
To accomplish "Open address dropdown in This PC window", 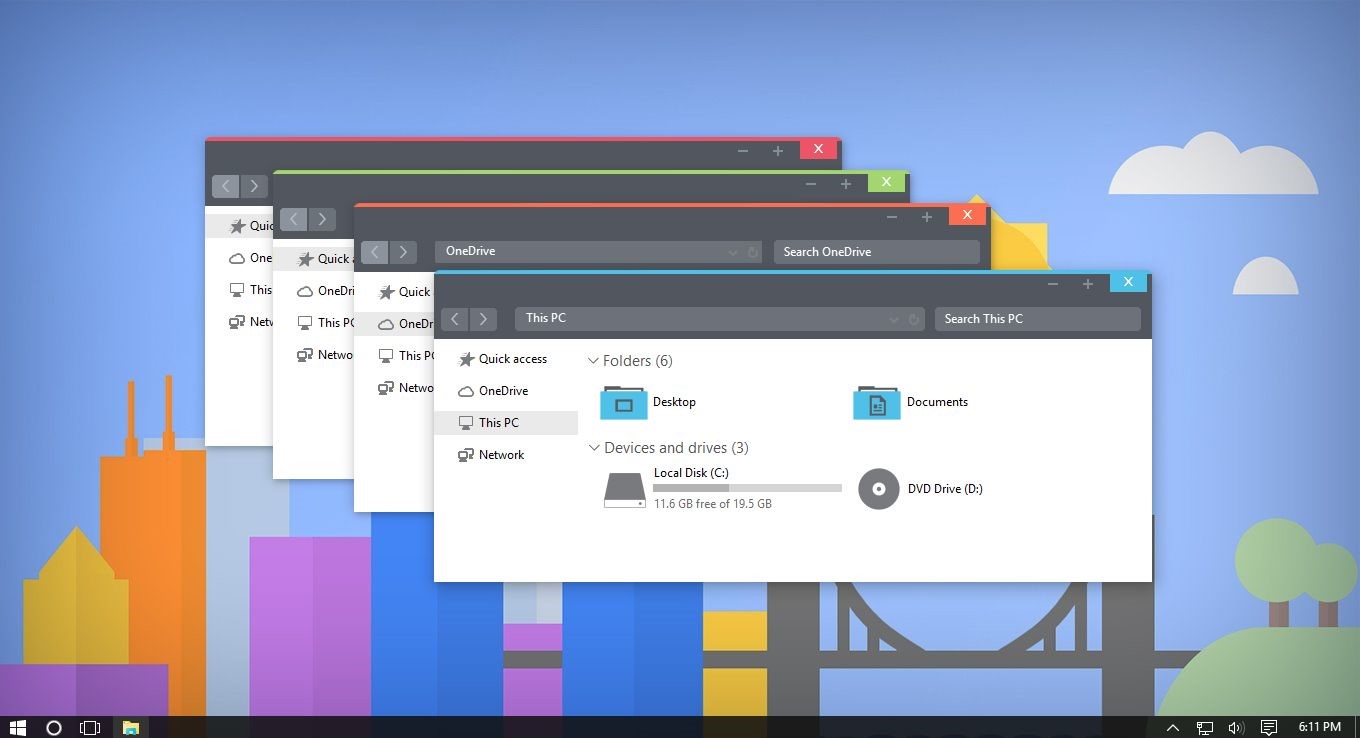I will coord(894,320).
